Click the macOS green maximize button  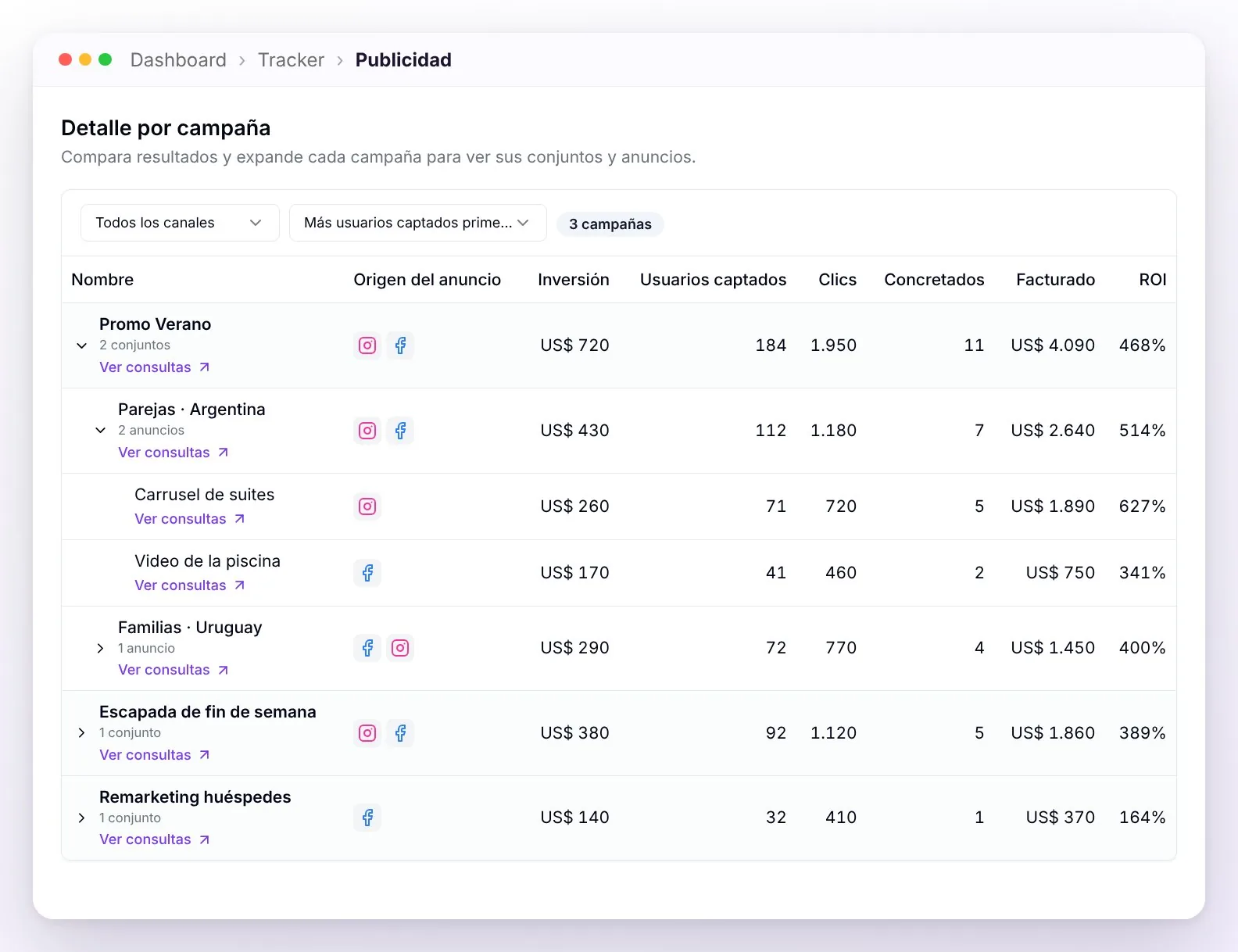point(106,59)
